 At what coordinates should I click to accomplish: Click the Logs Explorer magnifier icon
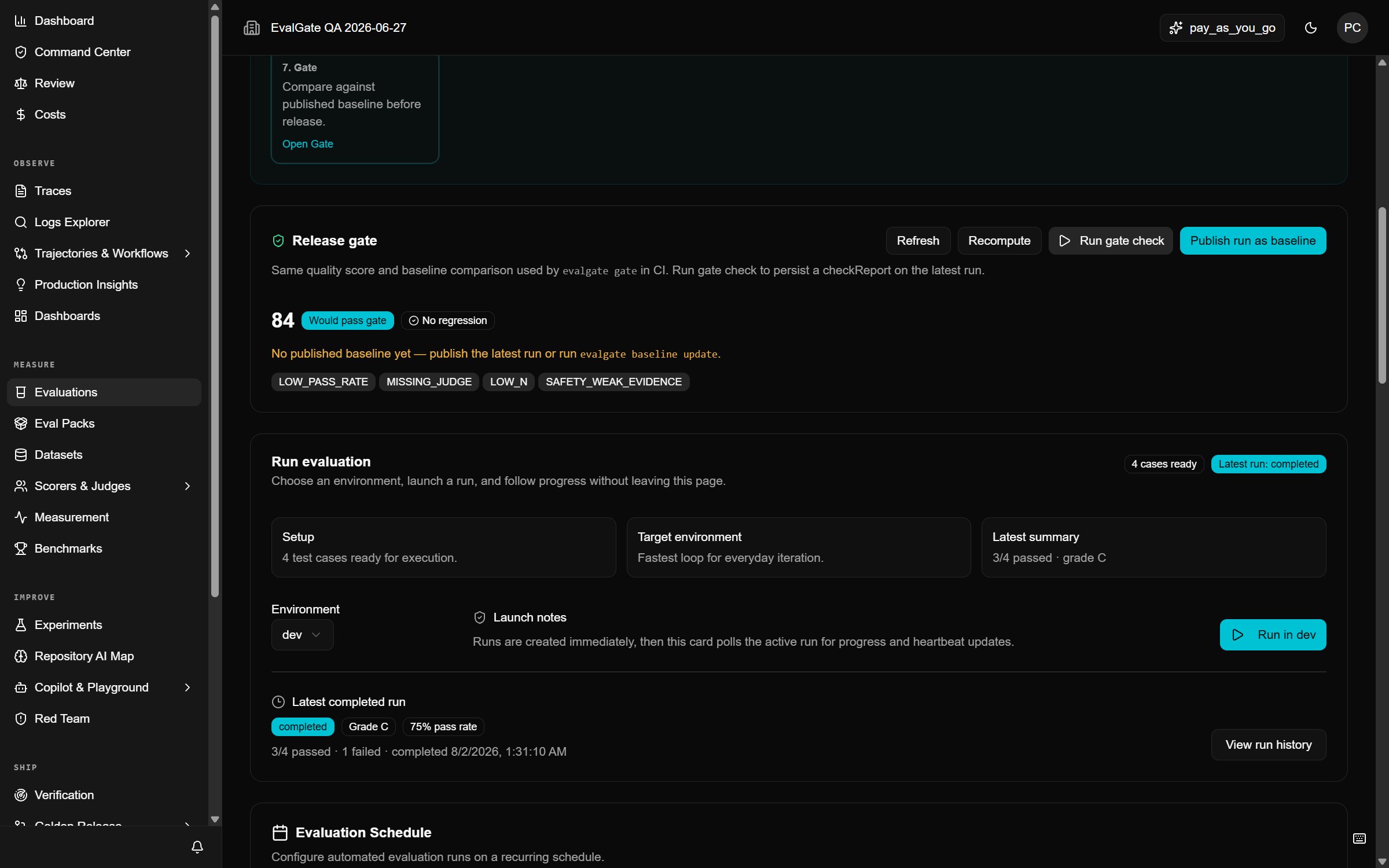click(x=21, y=222)
